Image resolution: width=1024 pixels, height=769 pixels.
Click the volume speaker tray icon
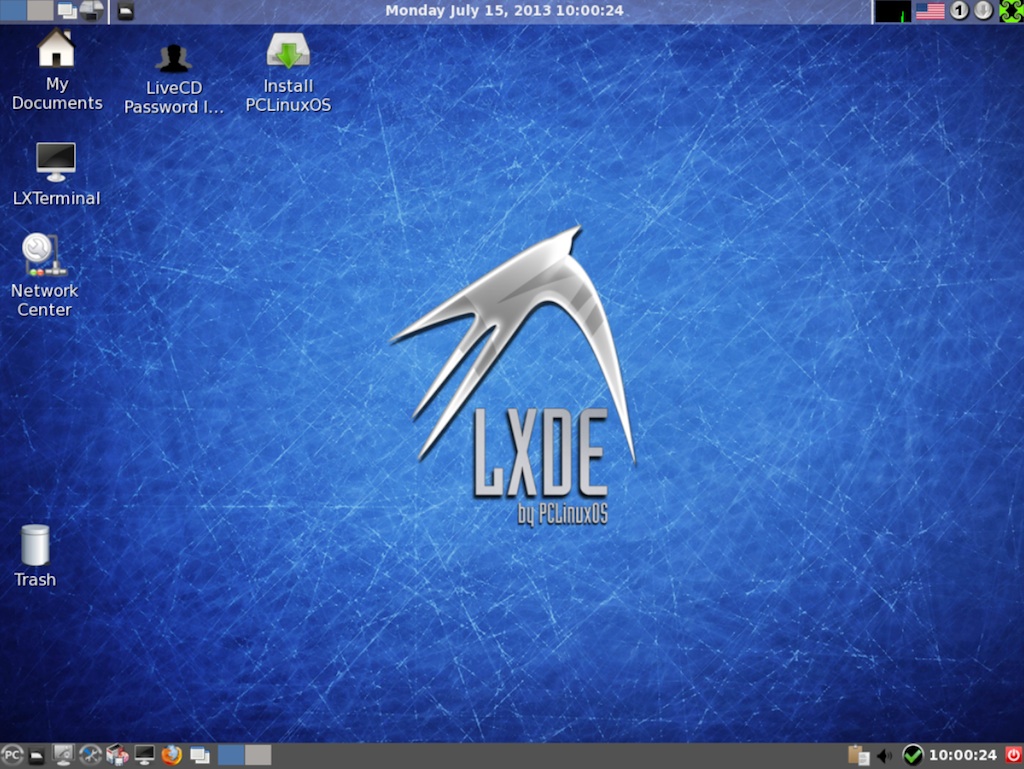tap(885, 756)
